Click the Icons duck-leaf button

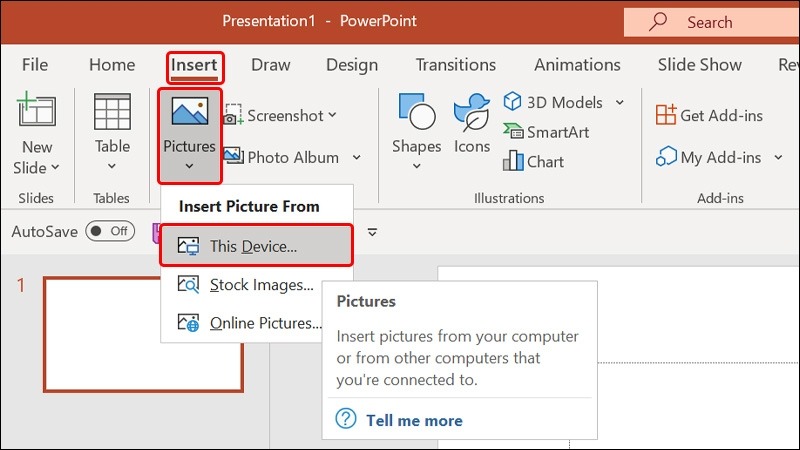(x=472, y=112)
